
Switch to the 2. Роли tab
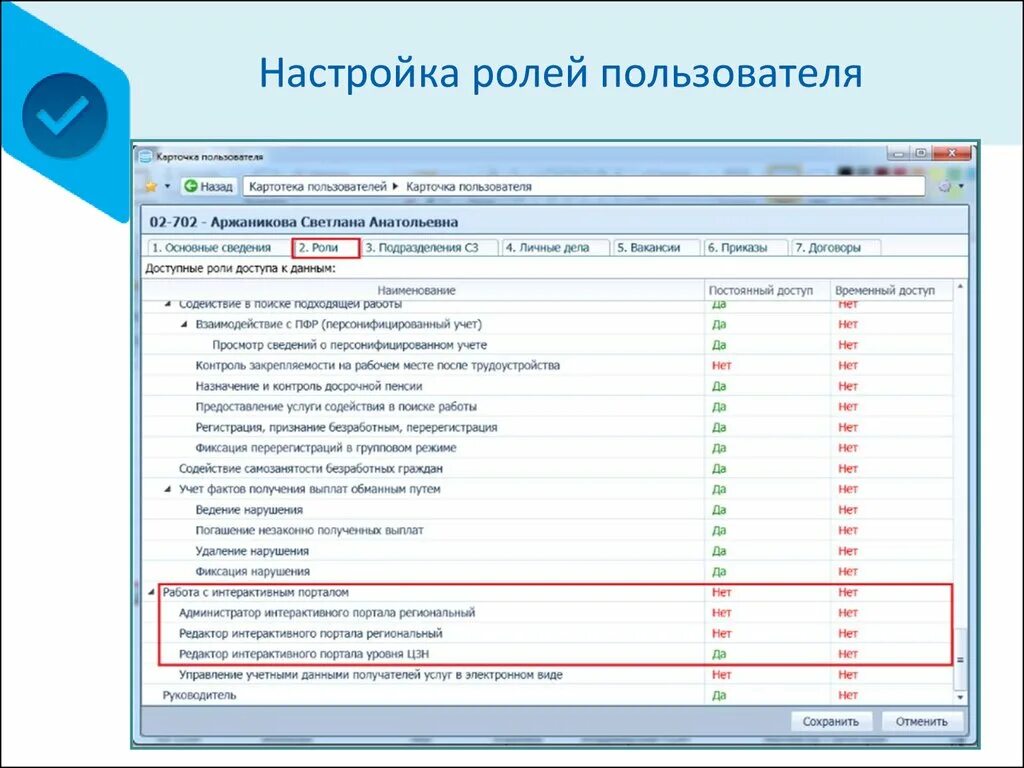(325, 248)
